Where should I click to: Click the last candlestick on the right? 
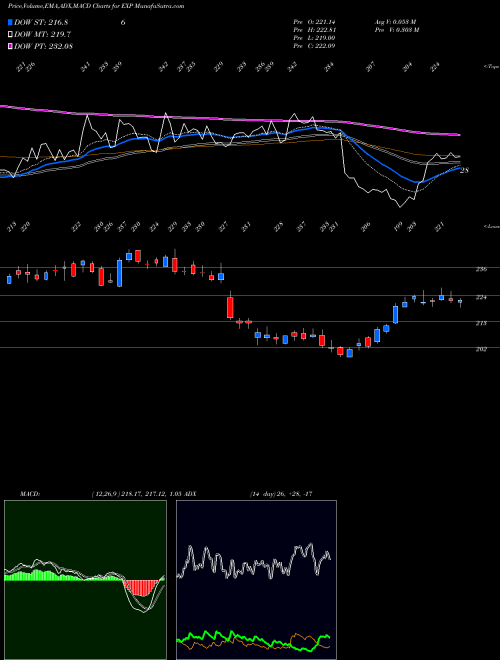coord(460,302)
